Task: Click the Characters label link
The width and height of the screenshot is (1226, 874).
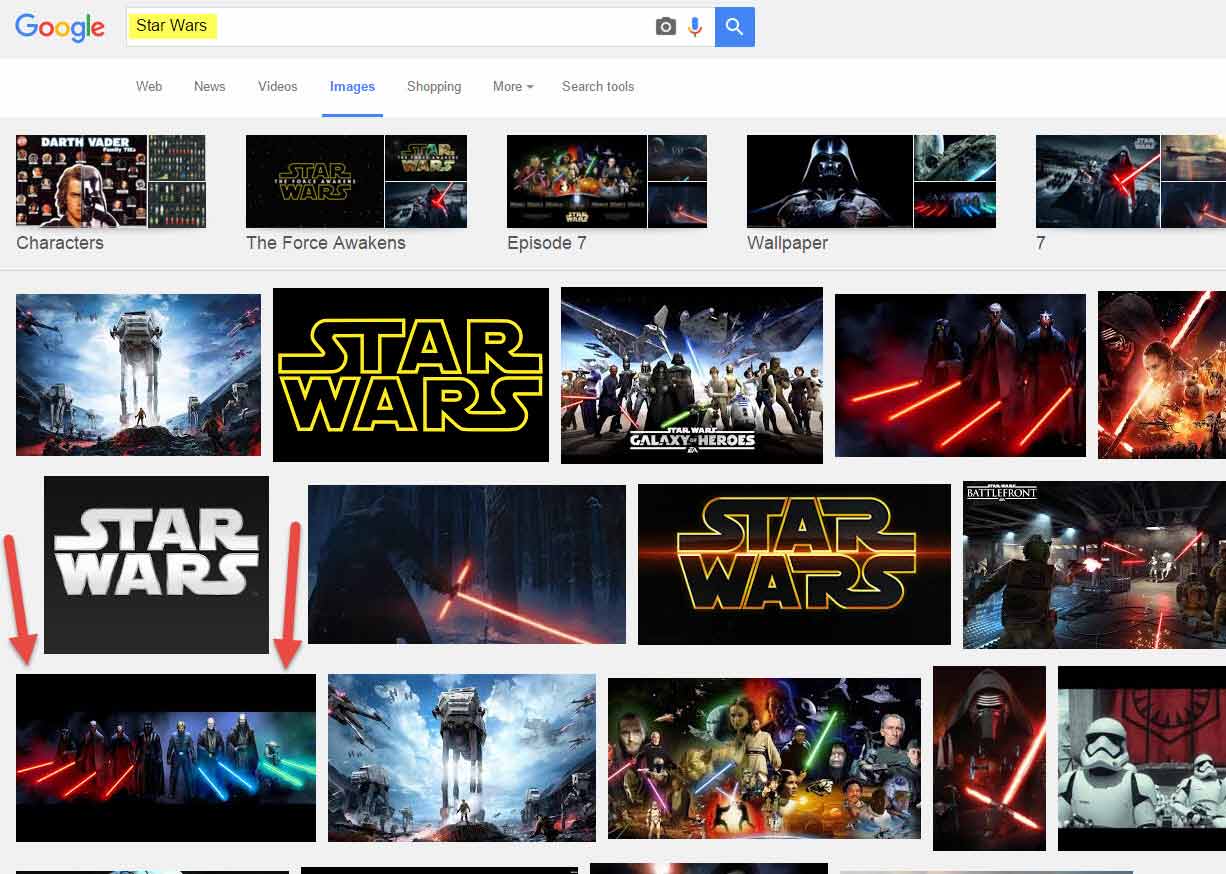Action: point(60,243)
